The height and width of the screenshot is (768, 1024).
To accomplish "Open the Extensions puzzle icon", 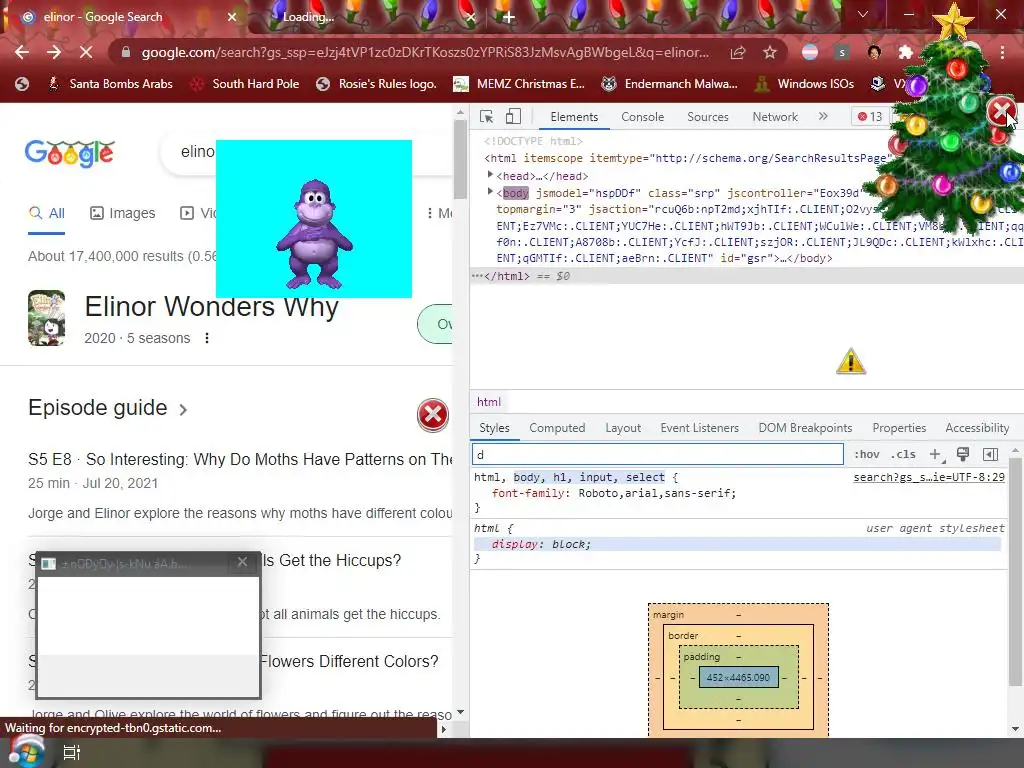I will (905, 52).
